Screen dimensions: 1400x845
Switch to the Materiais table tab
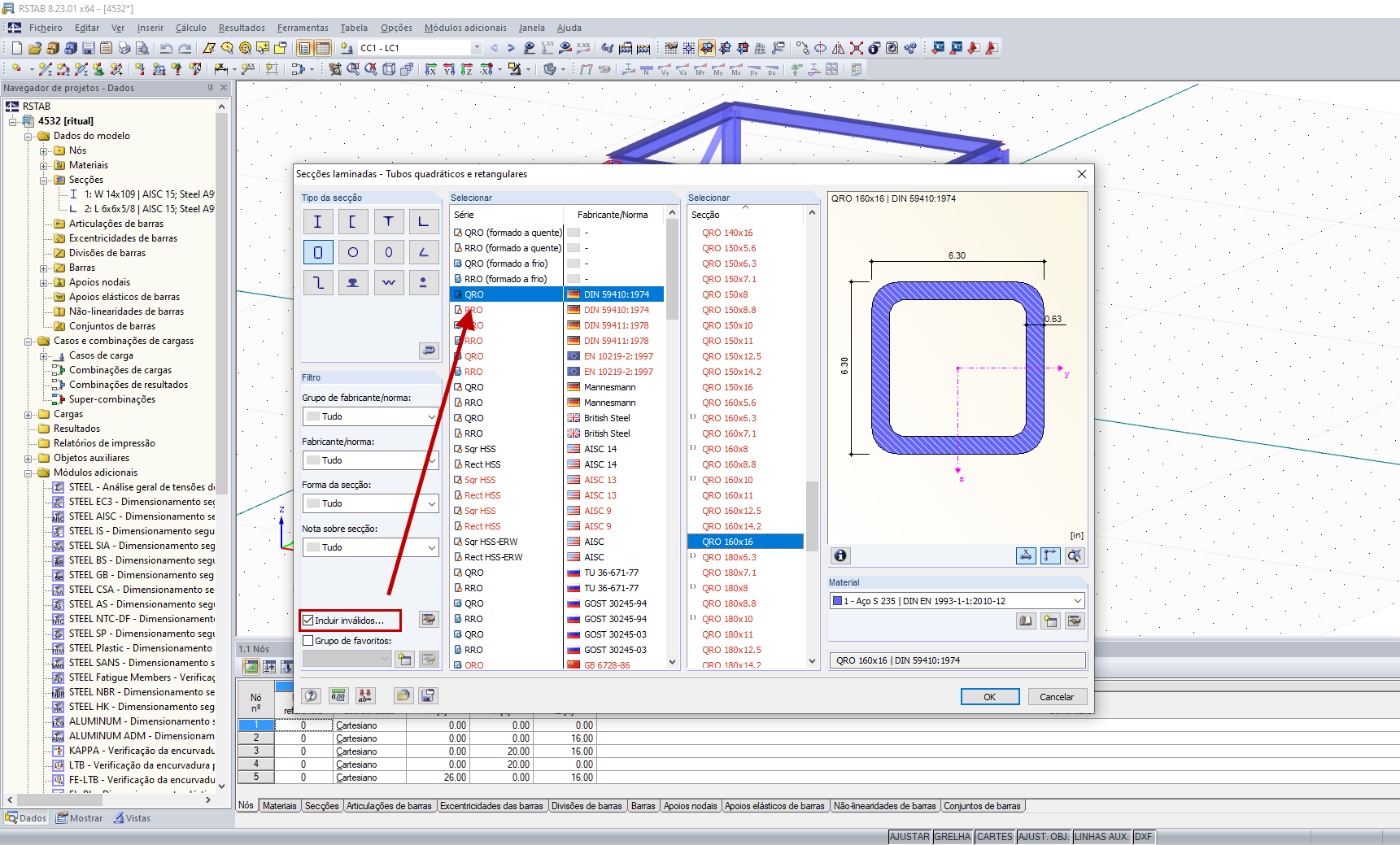(280, 806)
